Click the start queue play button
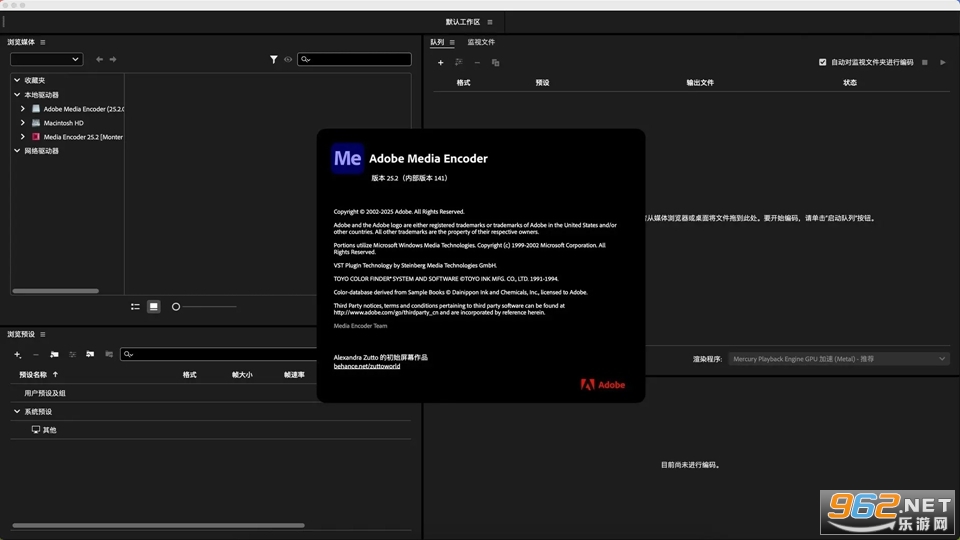Viewport: 960px width, 540px height. (x=943, y=62)
